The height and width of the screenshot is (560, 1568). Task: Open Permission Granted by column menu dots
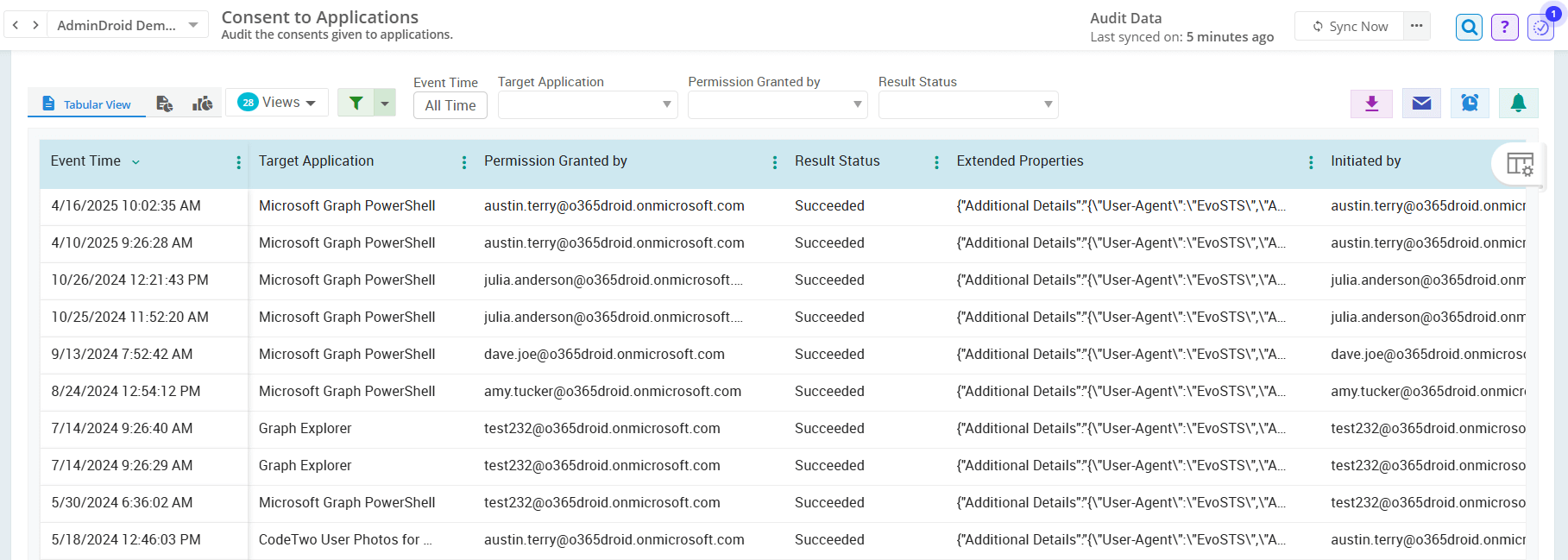point(775,162)
